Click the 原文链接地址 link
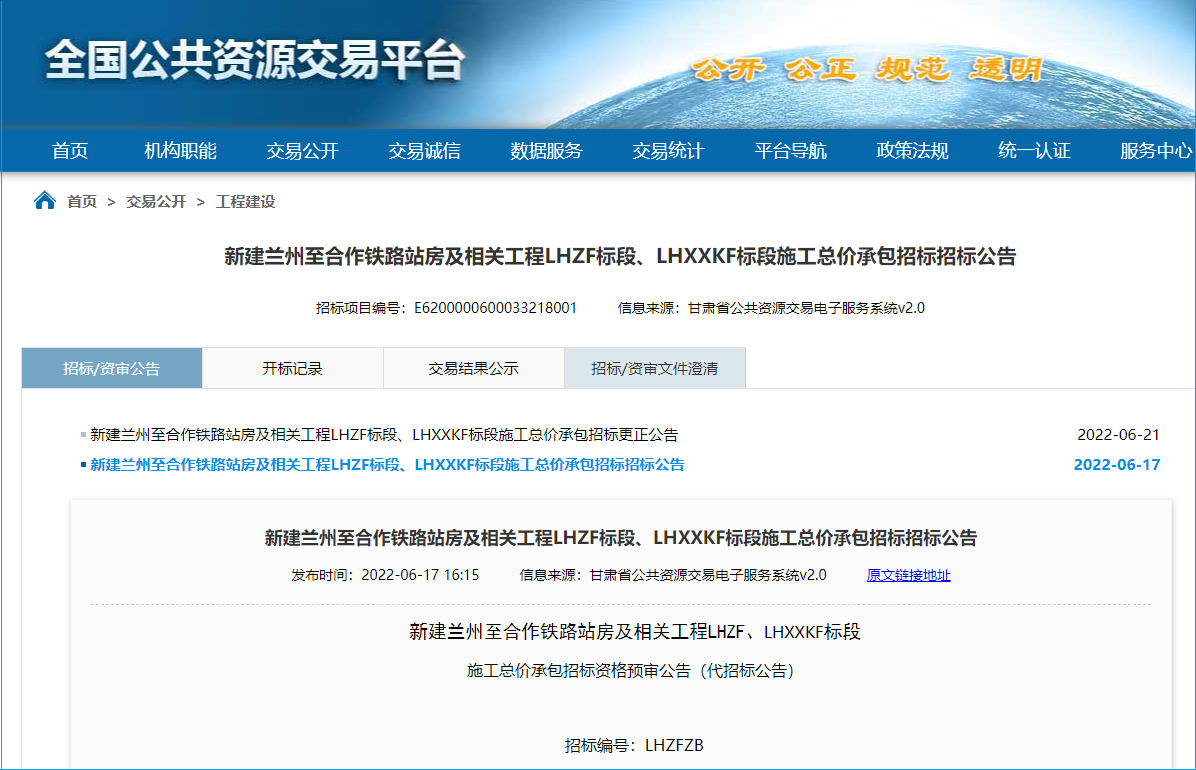1196x770 pixels. point(908,575)
